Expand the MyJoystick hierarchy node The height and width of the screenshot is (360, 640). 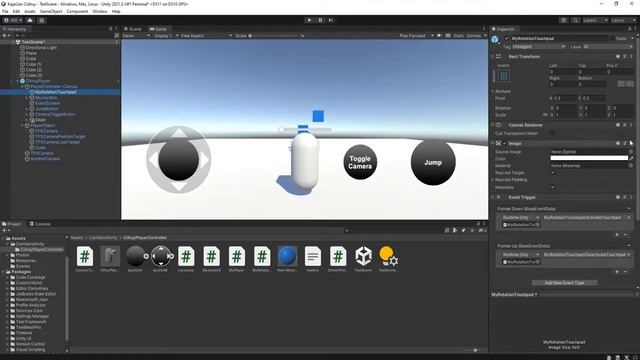coord(27,98)
